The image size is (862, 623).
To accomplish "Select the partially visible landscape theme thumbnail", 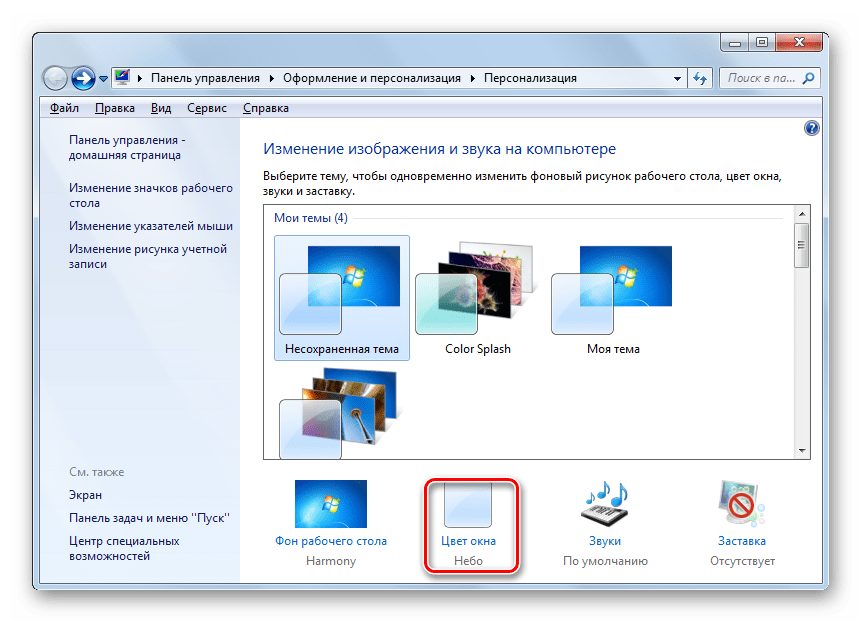I will click(x=339, y=413).
